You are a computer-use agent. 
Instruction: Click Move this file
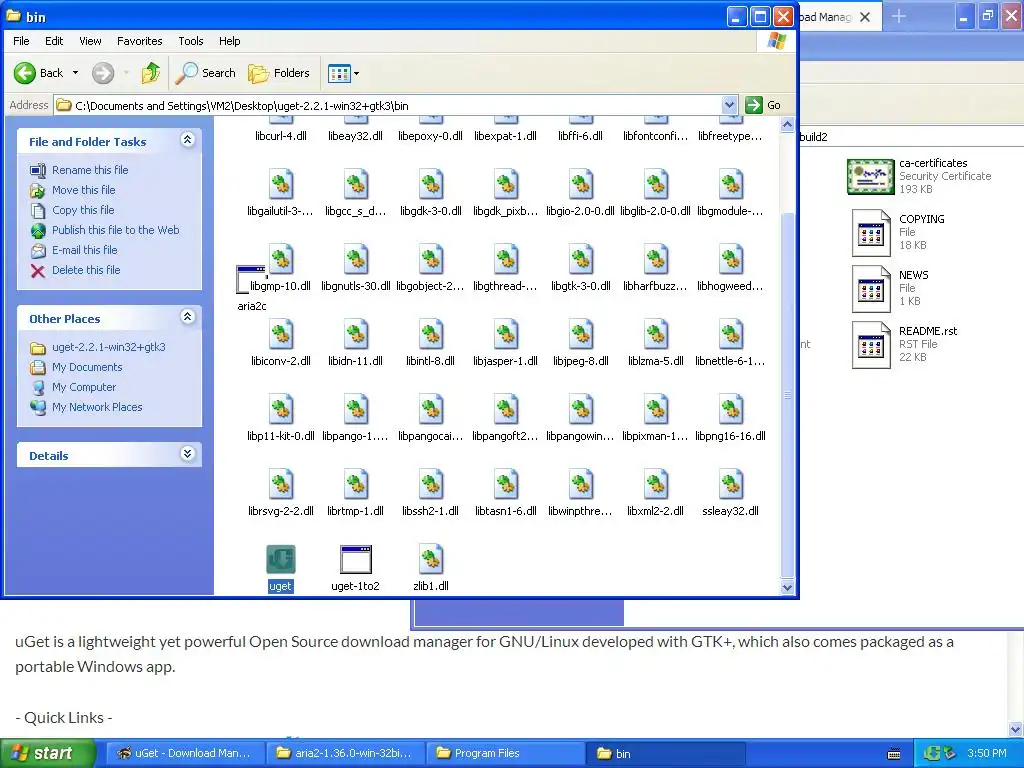pyautogui.click(x=84, y=190)
